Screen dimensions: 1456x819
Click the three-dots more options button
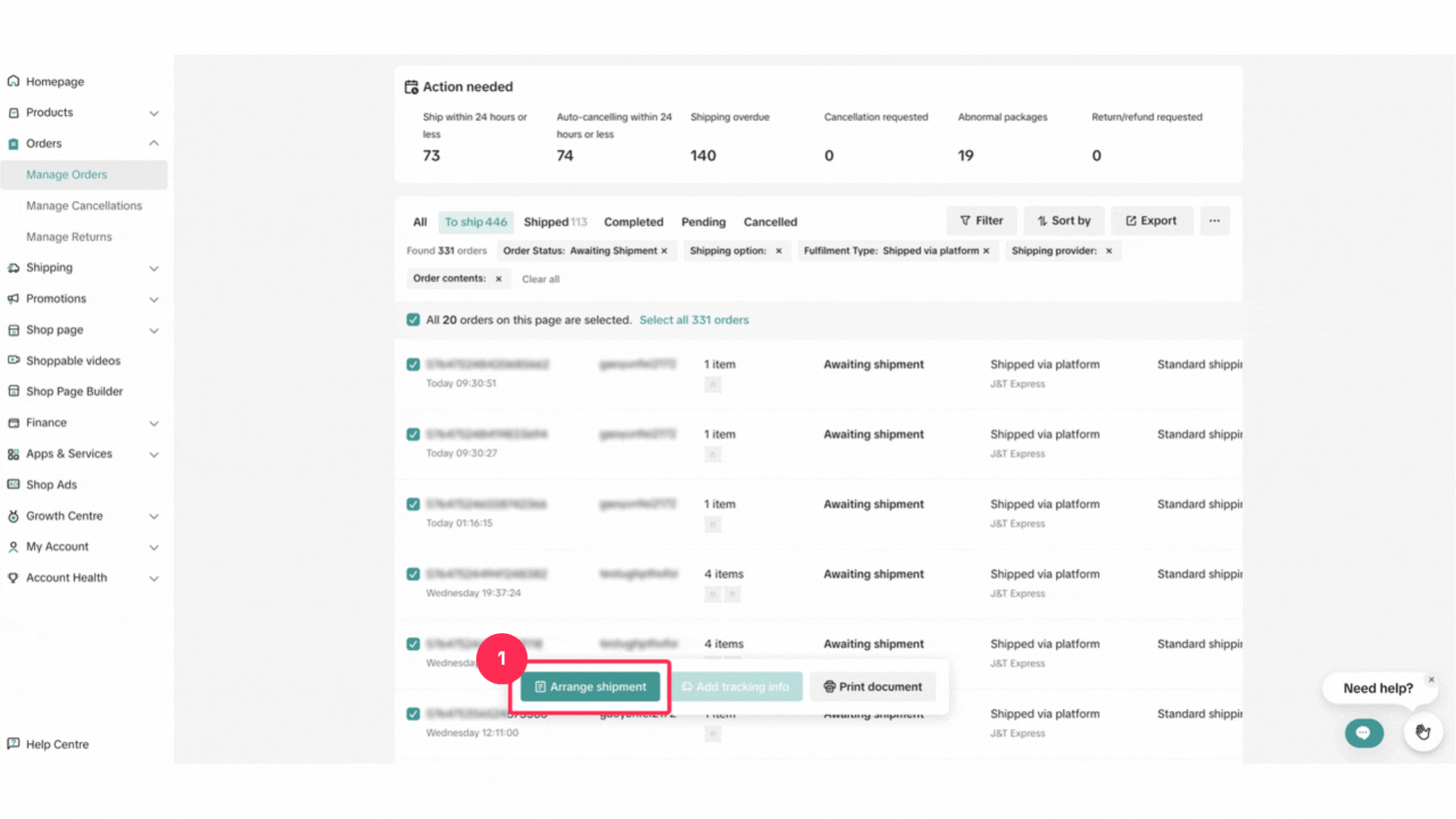click(1214, 221)
